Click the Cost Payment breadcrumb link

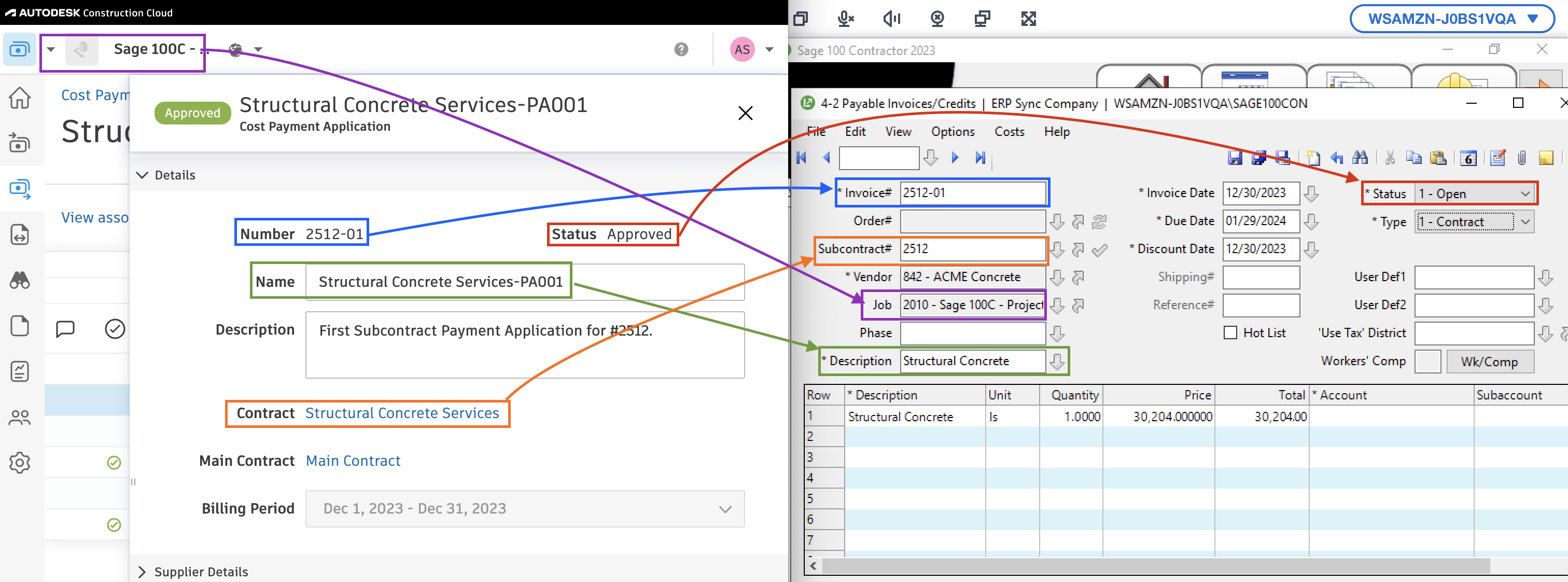(x=95, y=95)
